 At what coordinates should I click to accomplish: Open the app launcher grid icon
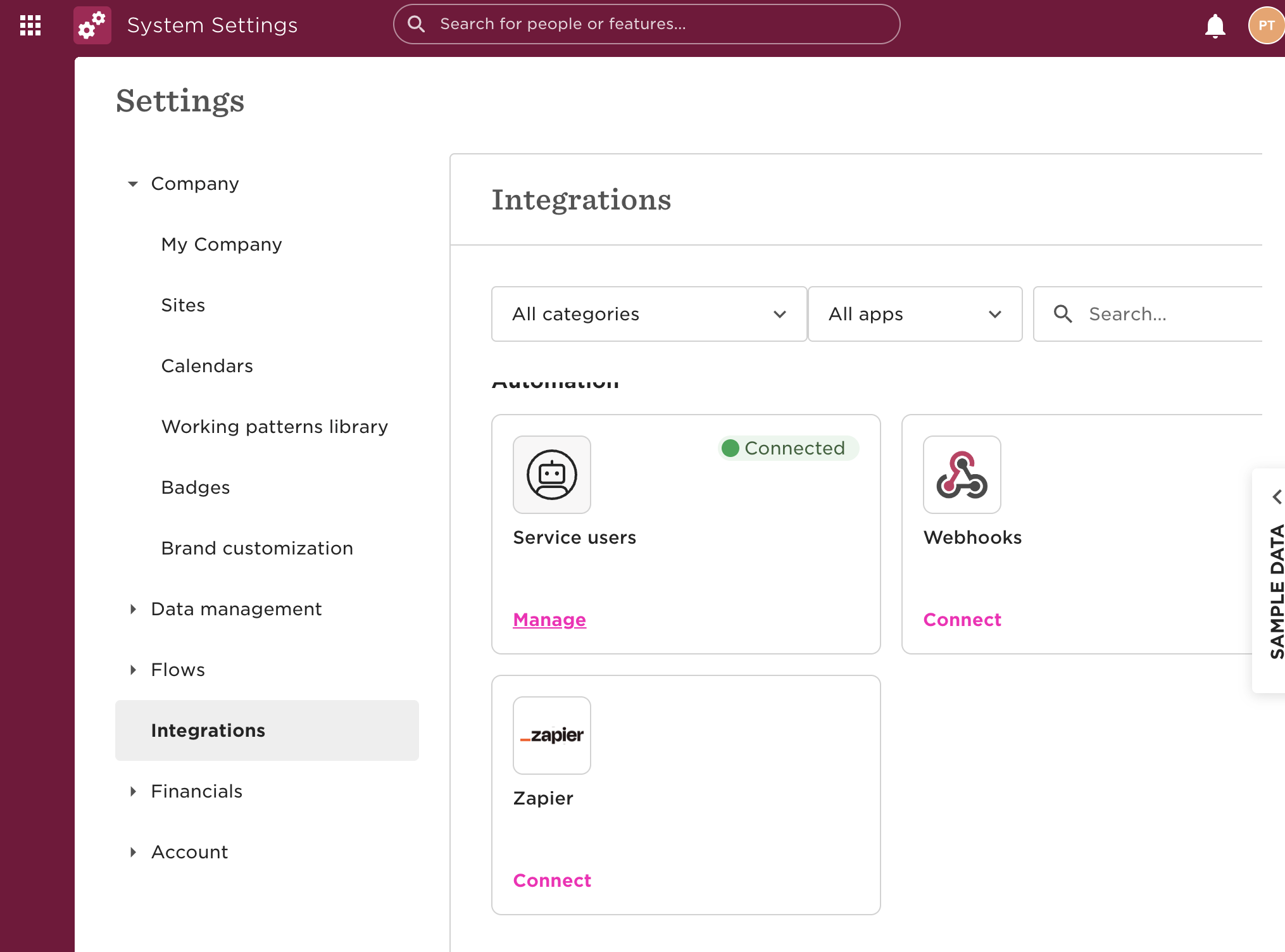coord(30,25)
